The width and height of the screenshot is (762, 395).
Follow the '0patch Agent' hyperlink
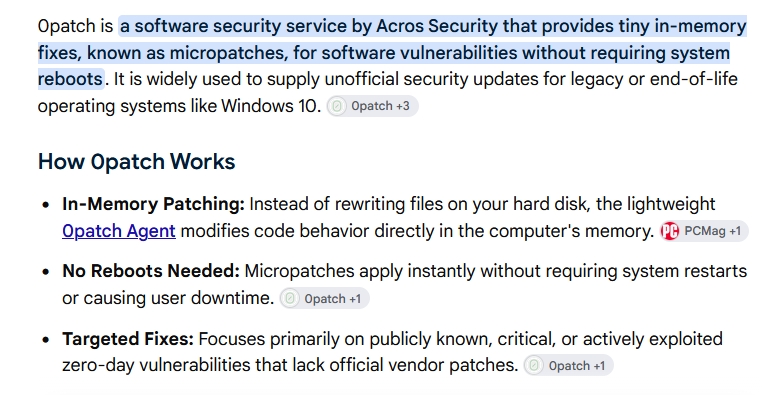[119, 231]
